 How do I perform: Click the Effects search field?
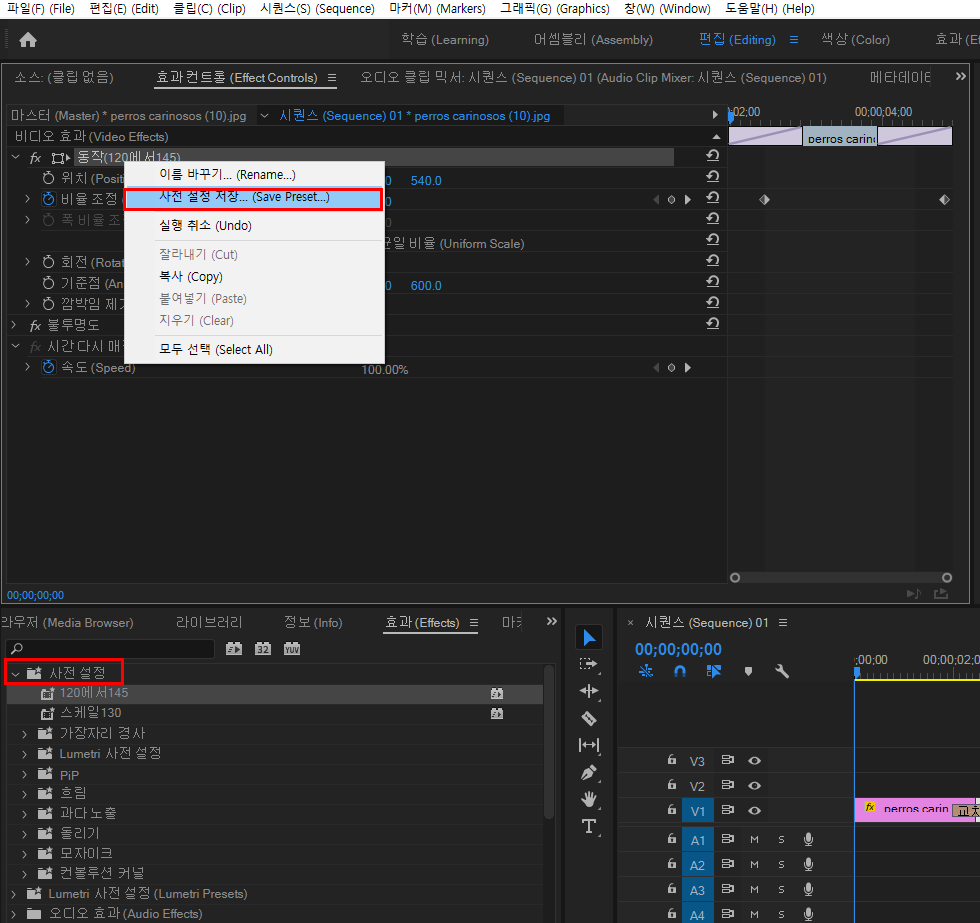(x=111, y=649)
